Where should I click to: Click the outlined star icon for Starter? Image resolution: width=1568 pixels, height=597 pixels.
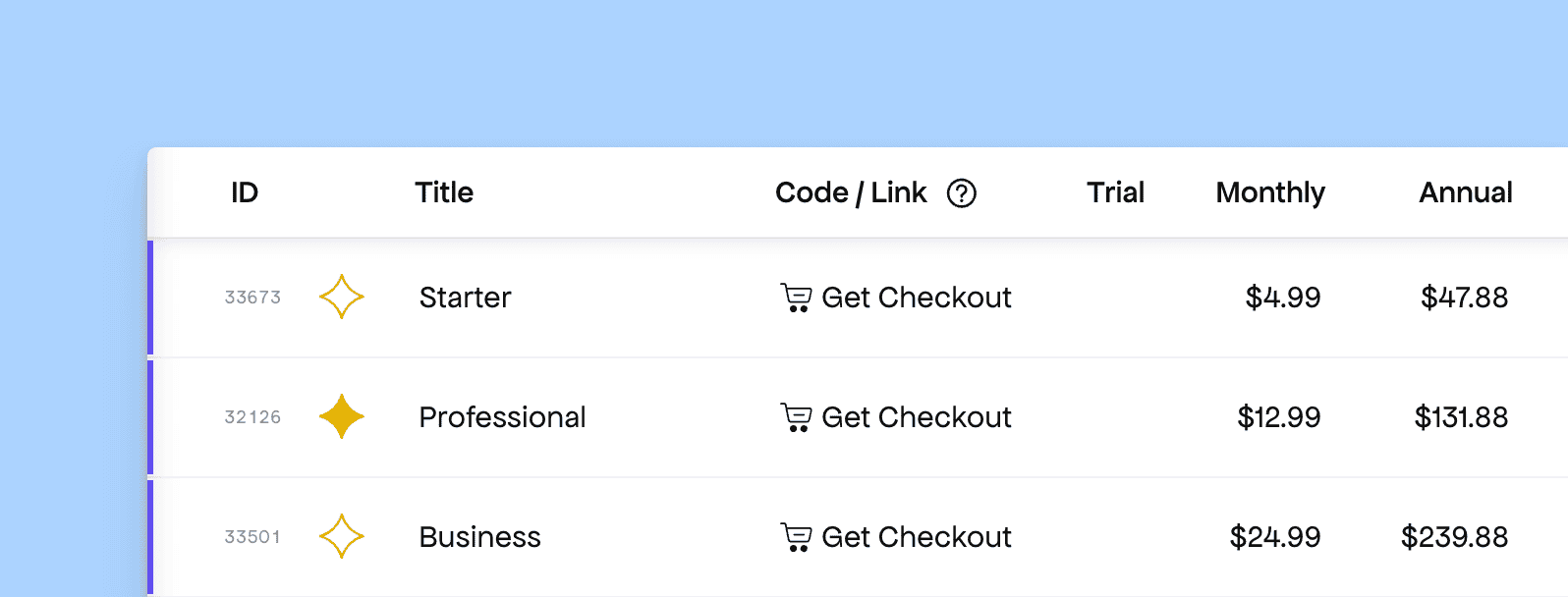pyautogui.click(x=342, y=297)
